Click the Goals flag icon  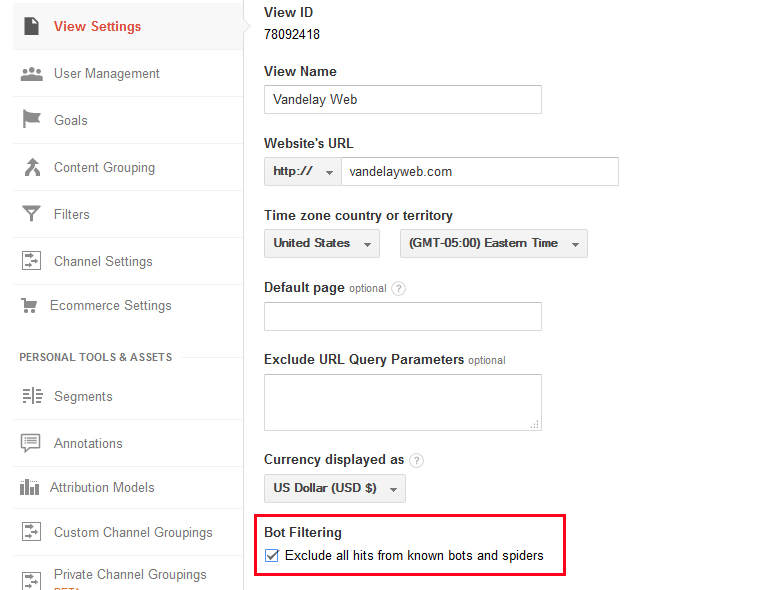(32, 119)
